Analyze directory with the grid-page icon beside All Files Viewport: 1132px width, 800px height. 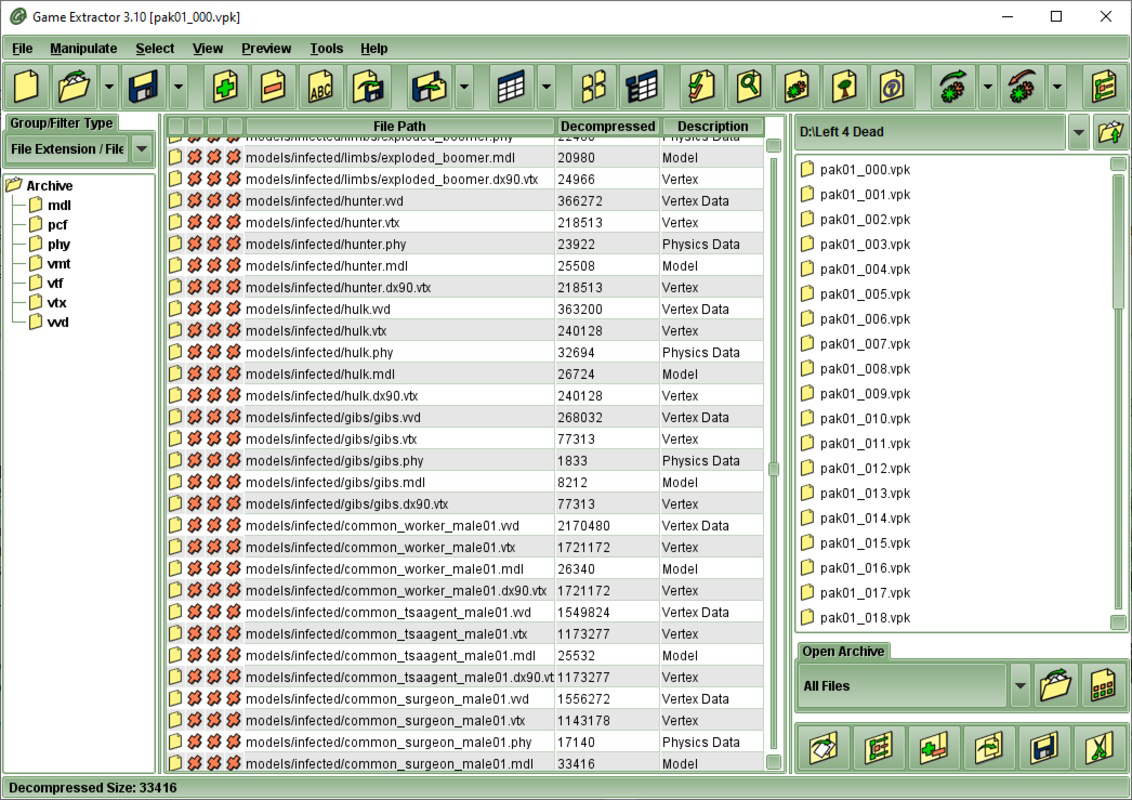coord(1103,686)
